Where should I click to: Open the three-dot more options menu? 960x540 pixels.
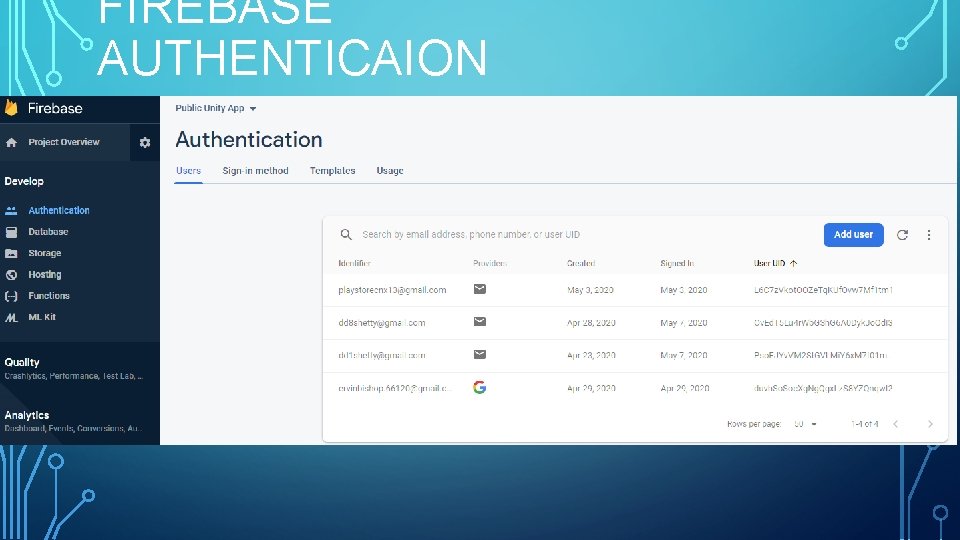[929, 234]
